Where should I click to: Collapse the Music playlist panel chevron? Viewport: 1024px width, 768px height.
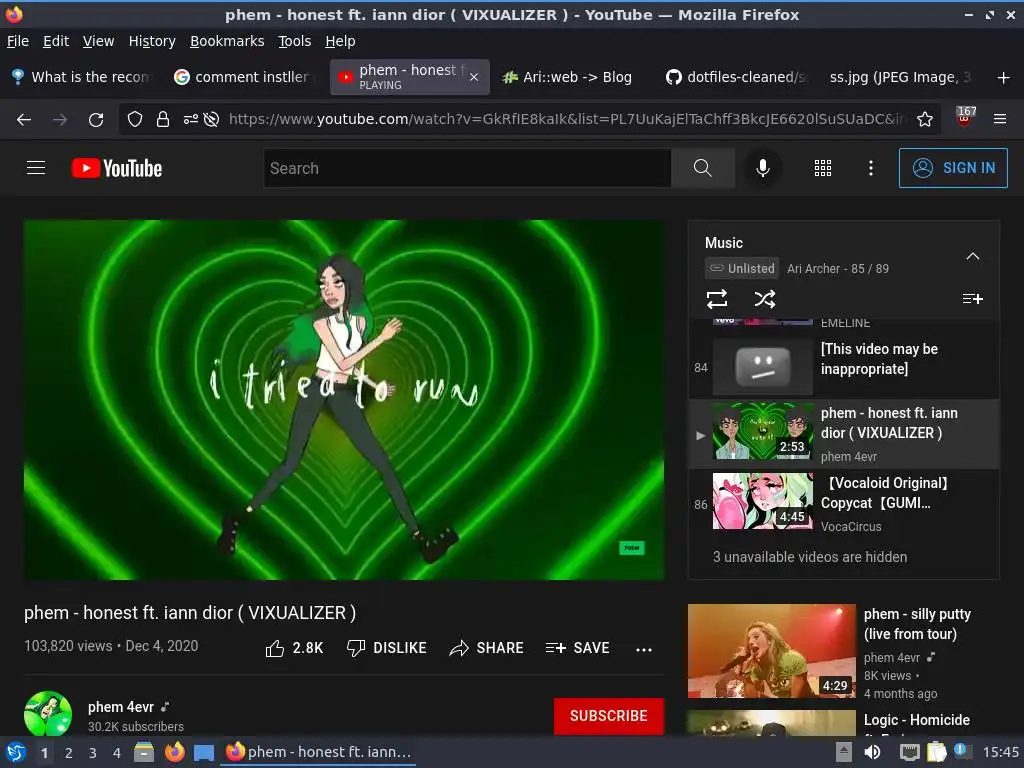click(x=972, y=256)
